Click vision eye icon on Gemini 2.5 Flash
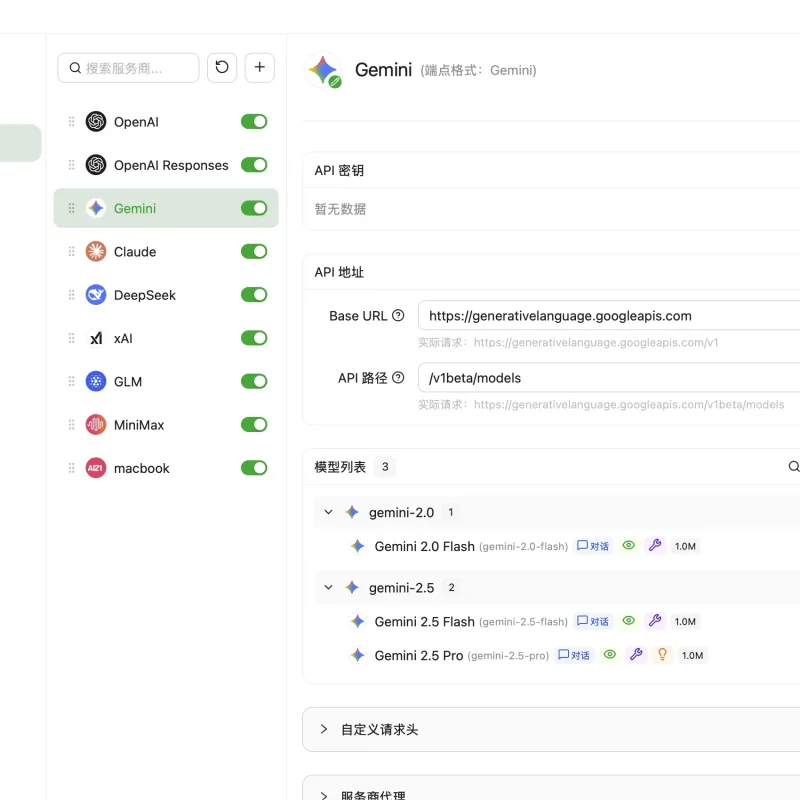Viewport: 800px width, 800px height. point(629,621)
